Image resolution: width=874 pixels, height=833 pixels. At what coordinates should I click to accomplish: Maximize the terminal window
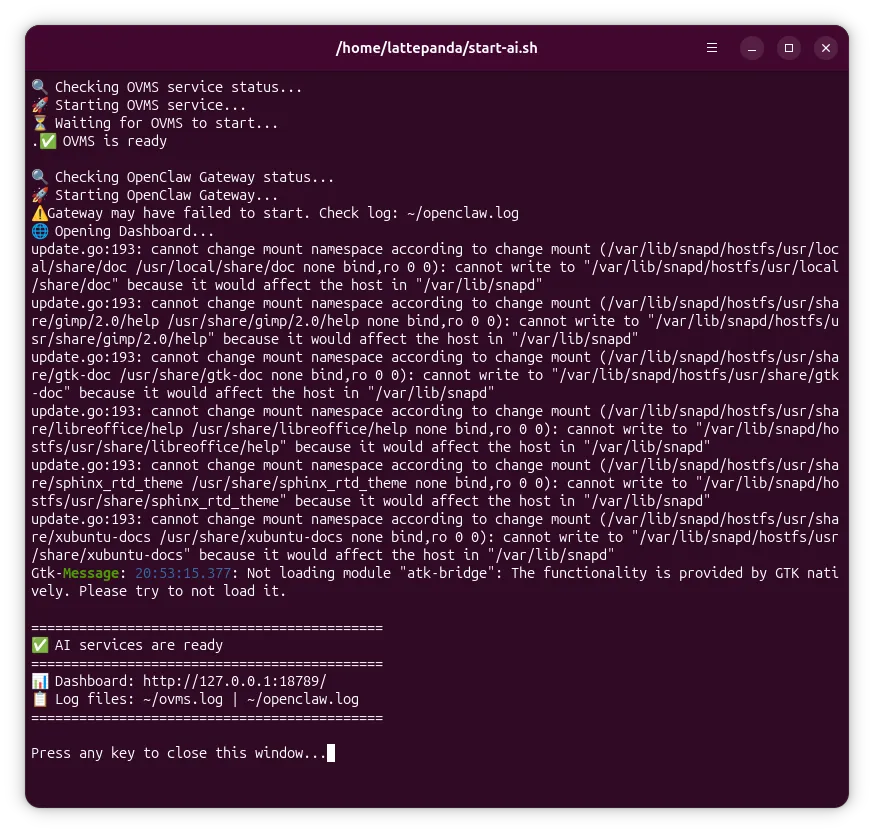click(x=789, y=49)
